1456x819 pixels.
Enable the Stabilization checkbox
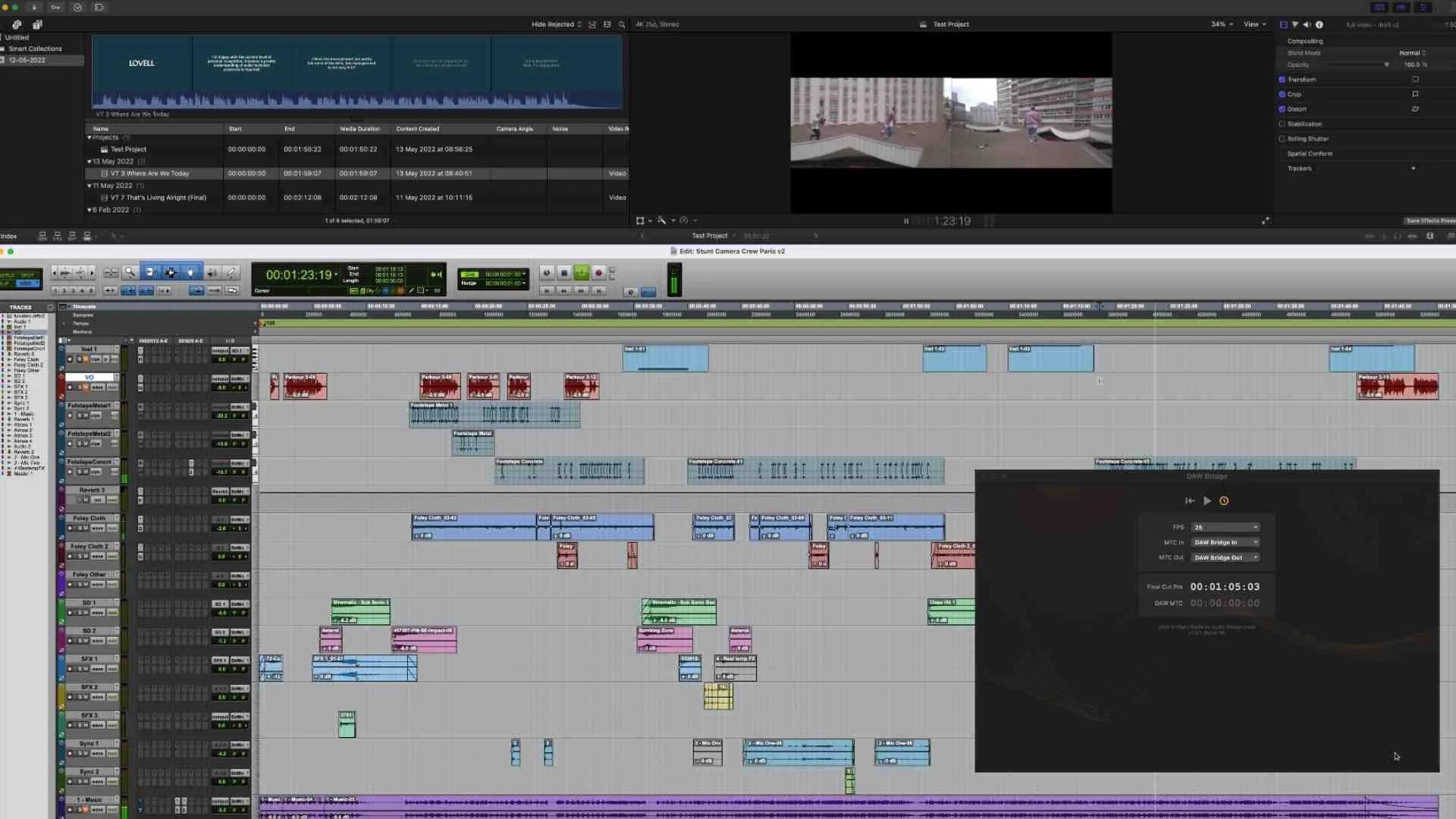point(1282,124)
